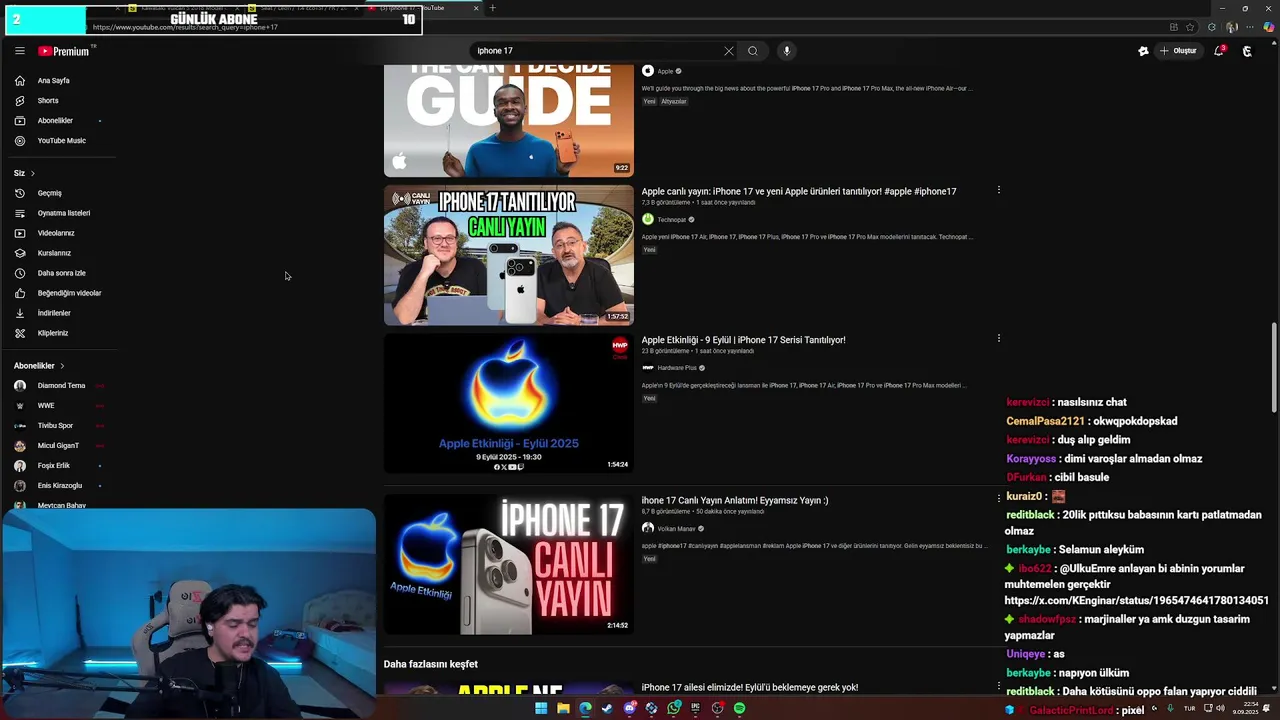Expand the Abonelikler subscriptions heading chevron

pos(62,366)
